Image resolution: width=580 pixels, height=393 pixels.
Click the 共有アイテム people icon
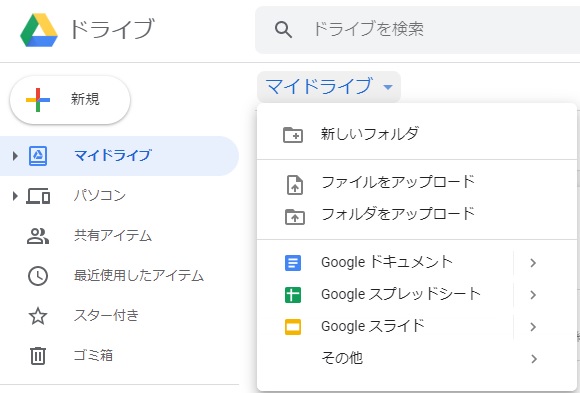click(38, 236)
